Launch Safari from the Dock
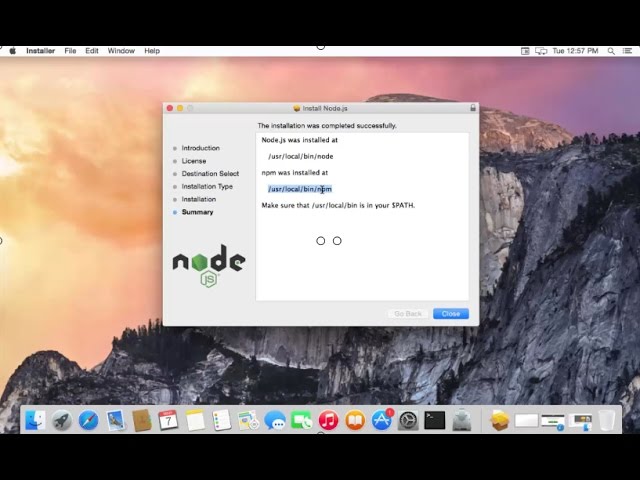Viewport: 640px width, 480px height. 88,420
